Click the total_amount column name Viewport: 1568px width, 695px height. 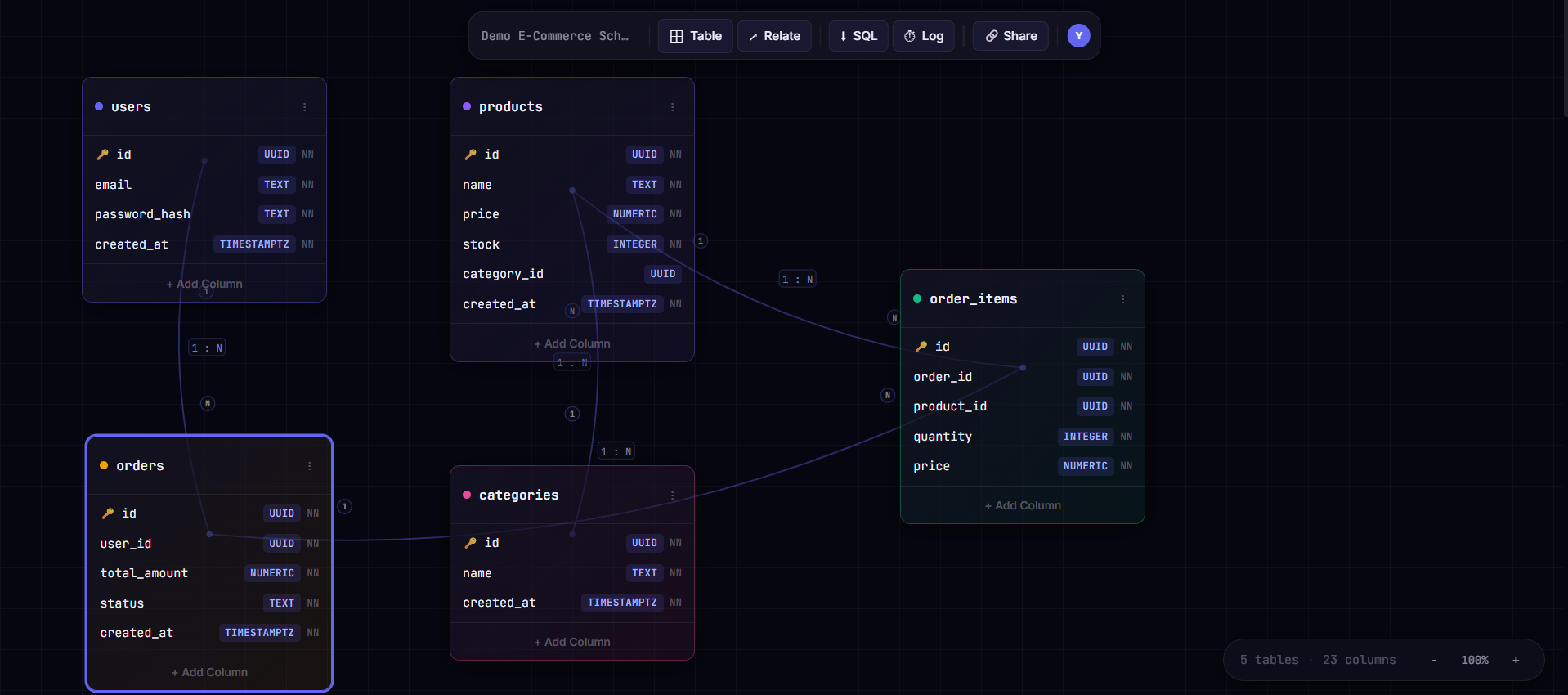(144, 573)
